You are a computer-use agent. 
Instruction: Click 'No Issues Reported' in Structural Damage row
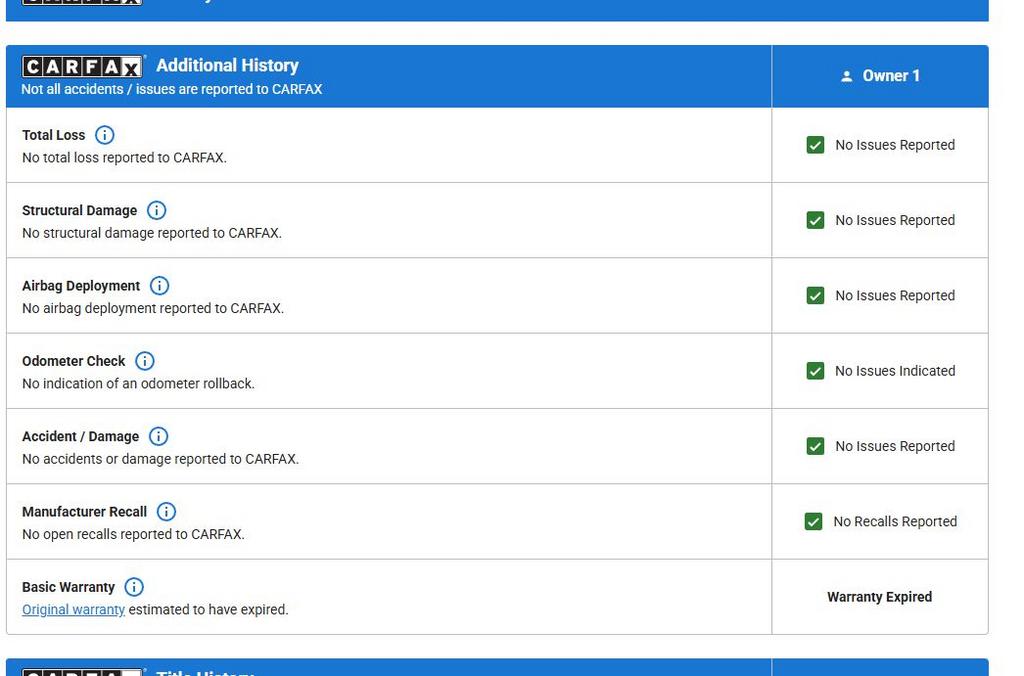coord(895,220)
